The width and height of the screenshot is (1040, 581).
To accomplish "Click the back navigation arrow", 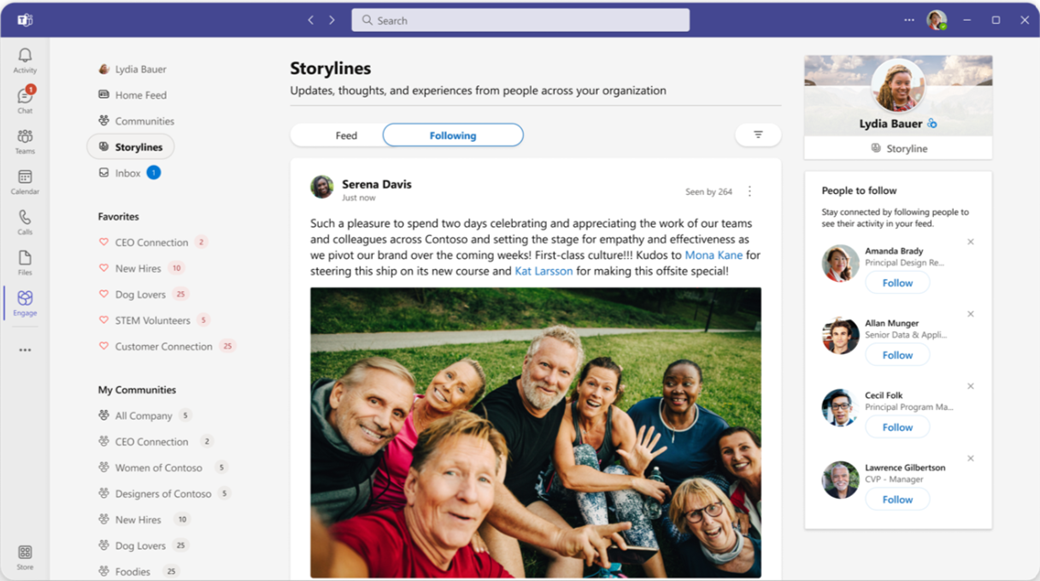I will (x=311, y=19).
